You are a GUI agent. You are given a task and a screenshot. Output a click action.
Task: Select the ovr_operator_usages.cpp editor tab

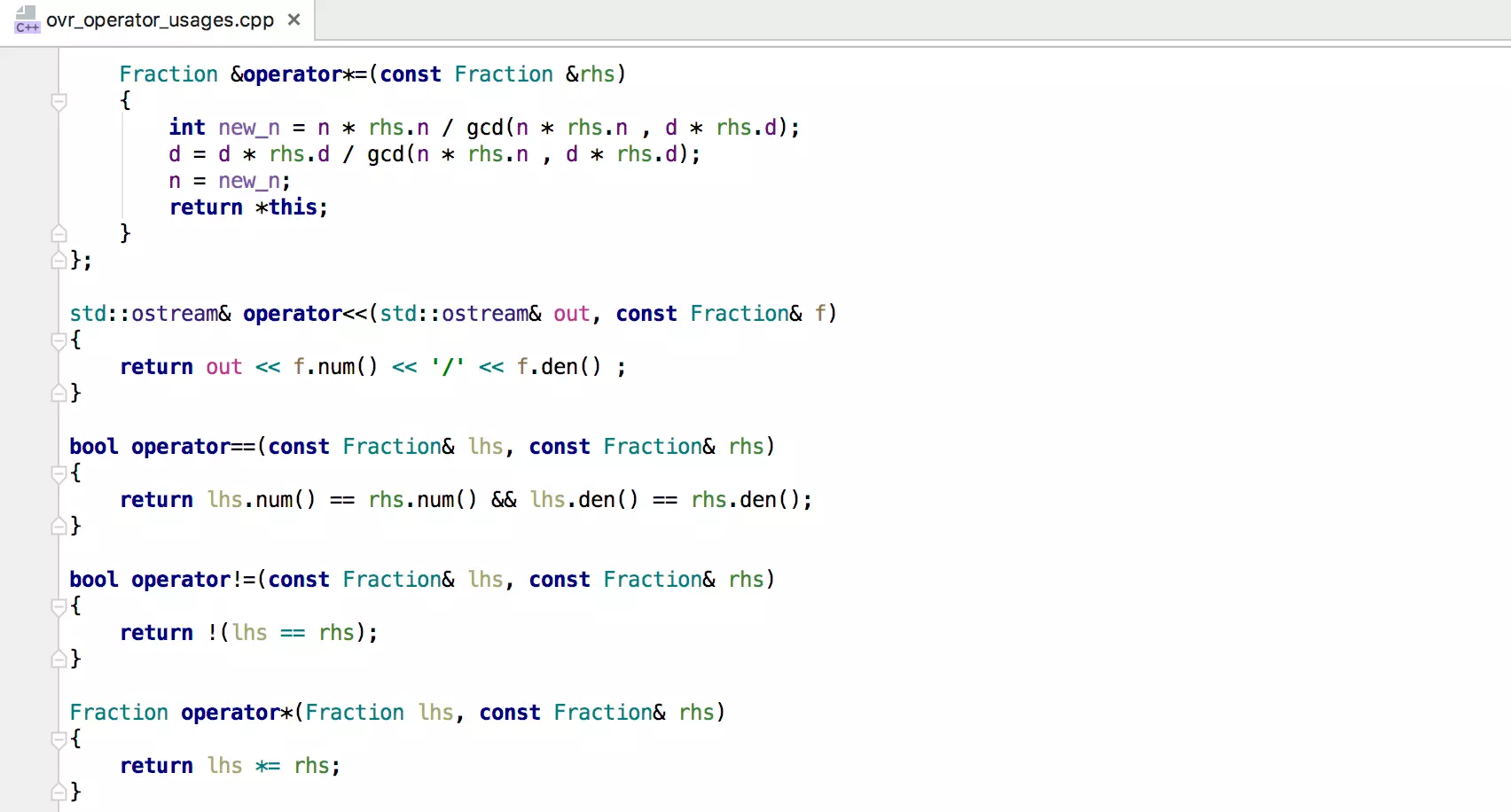tap(160, 20)
